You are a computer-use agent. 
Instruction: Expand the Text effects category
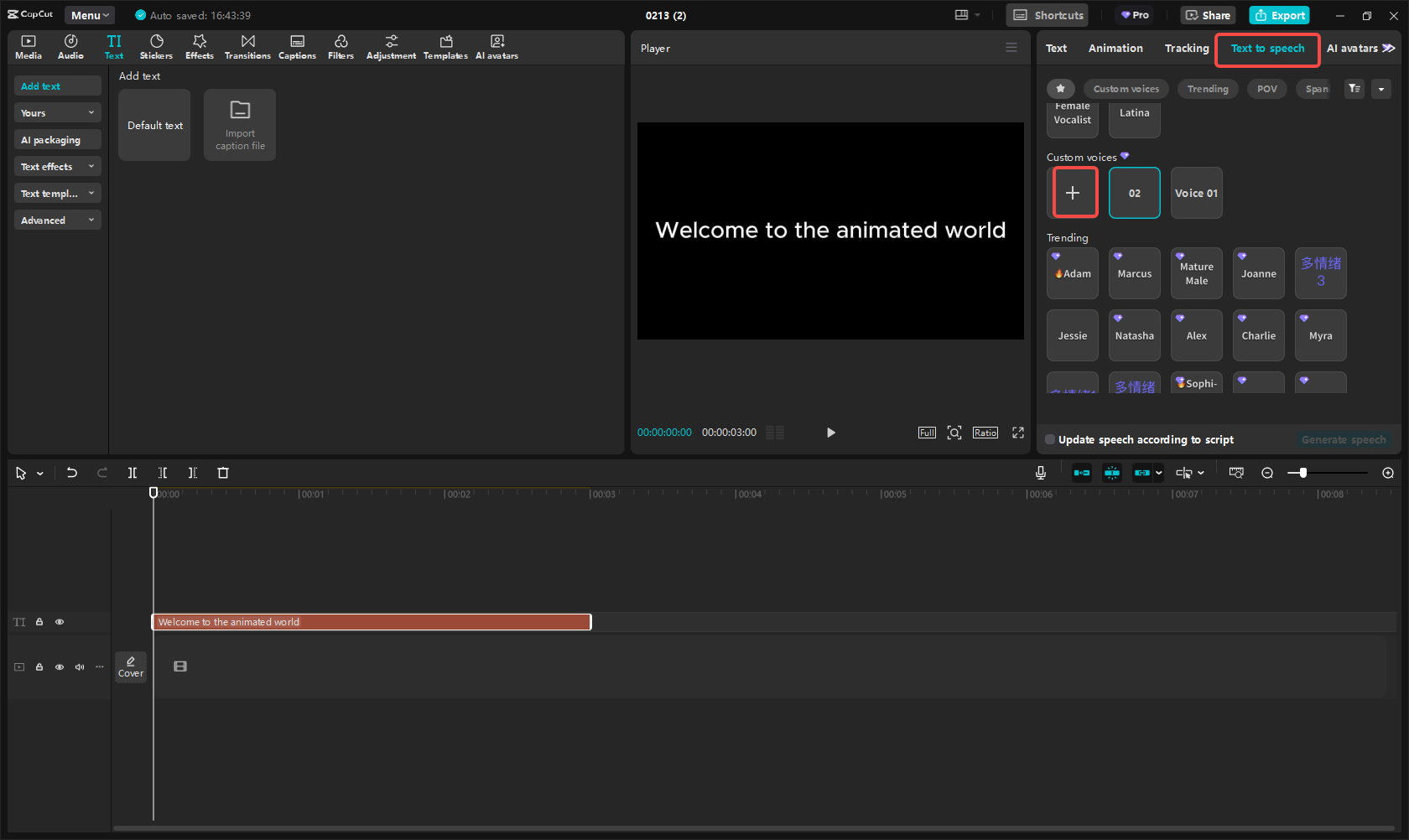point(57,167)
